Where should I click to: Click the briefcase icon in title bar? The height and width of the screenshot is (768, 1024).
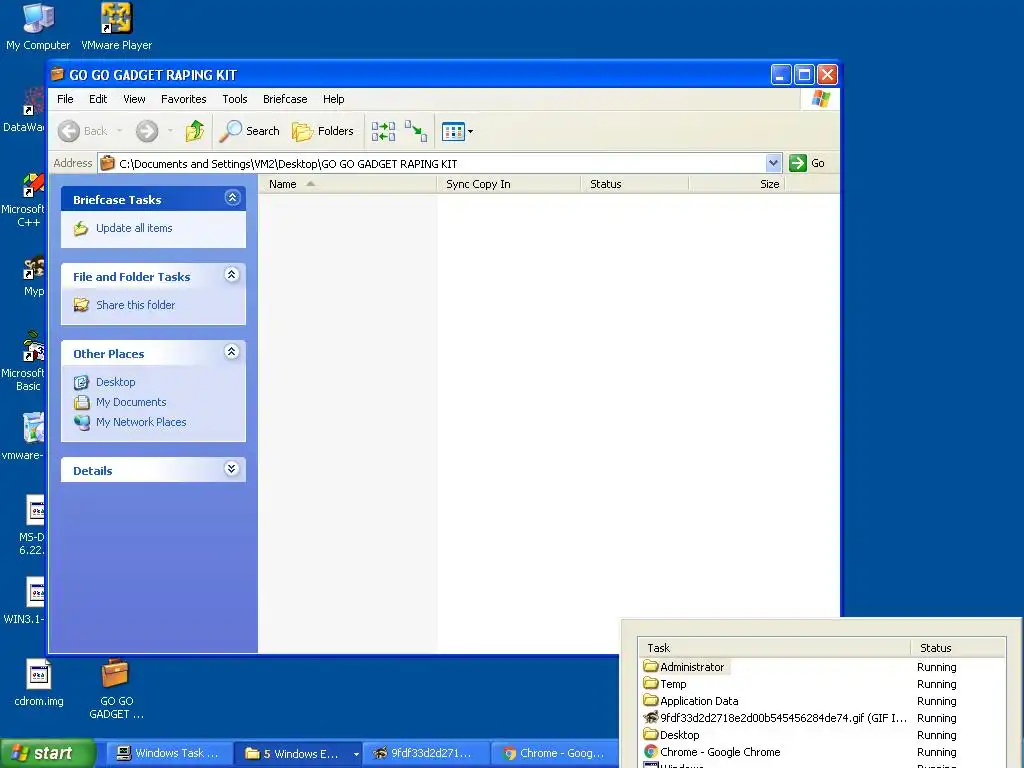click(x=58, y=74)
